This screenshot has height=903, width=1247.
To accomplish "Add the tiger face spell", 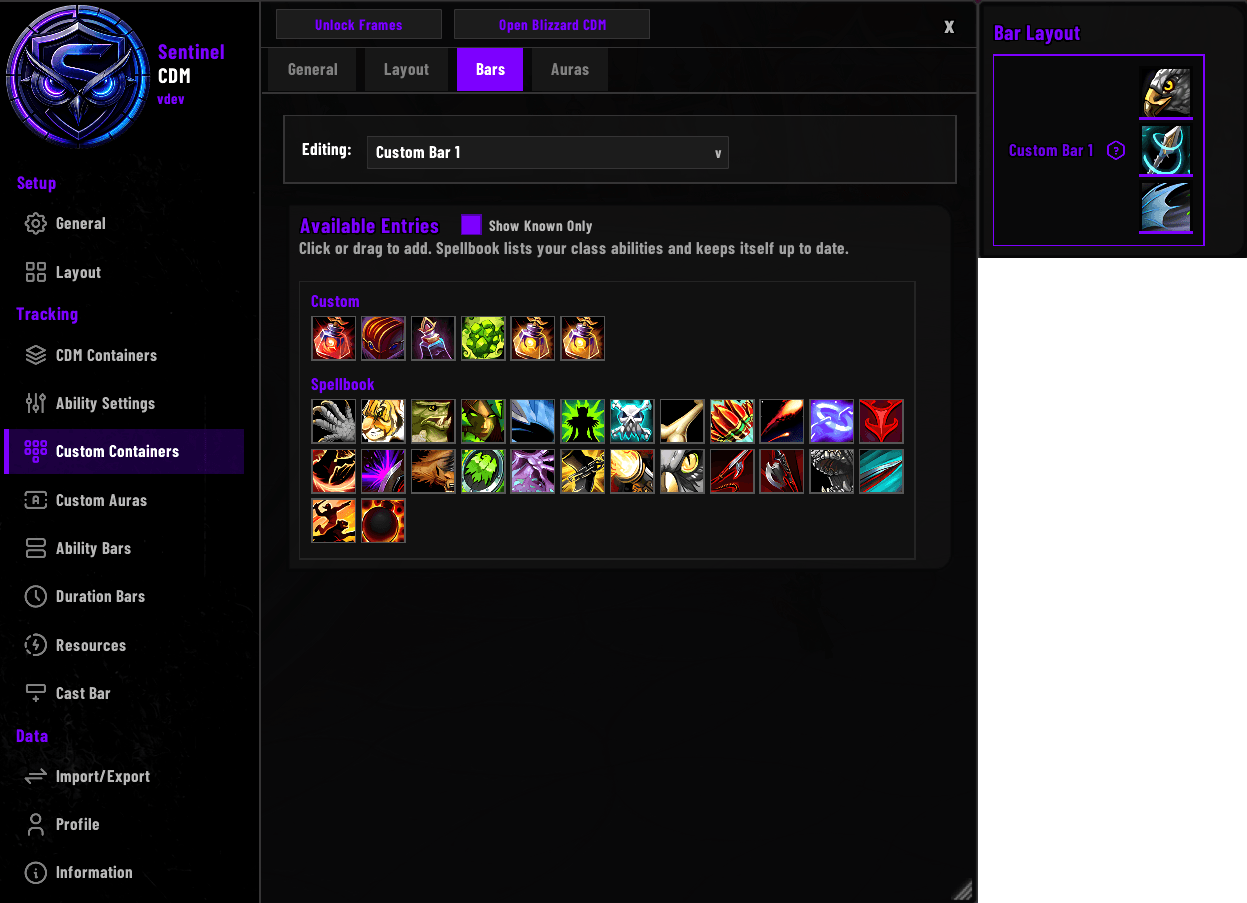I will [x=383, y=421].
